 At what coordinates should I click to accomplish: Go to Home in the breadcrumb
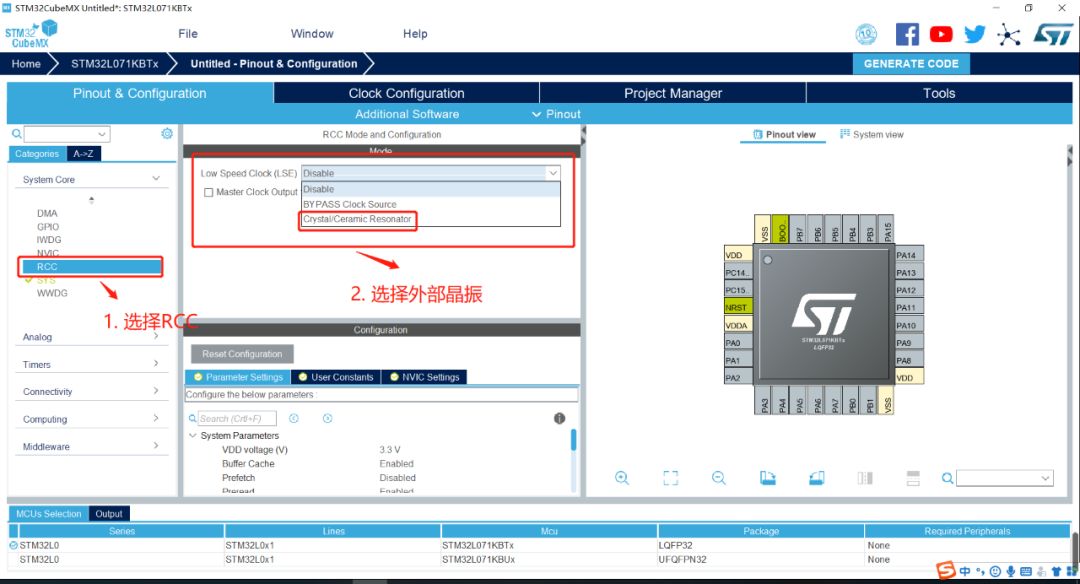(26, 63)
